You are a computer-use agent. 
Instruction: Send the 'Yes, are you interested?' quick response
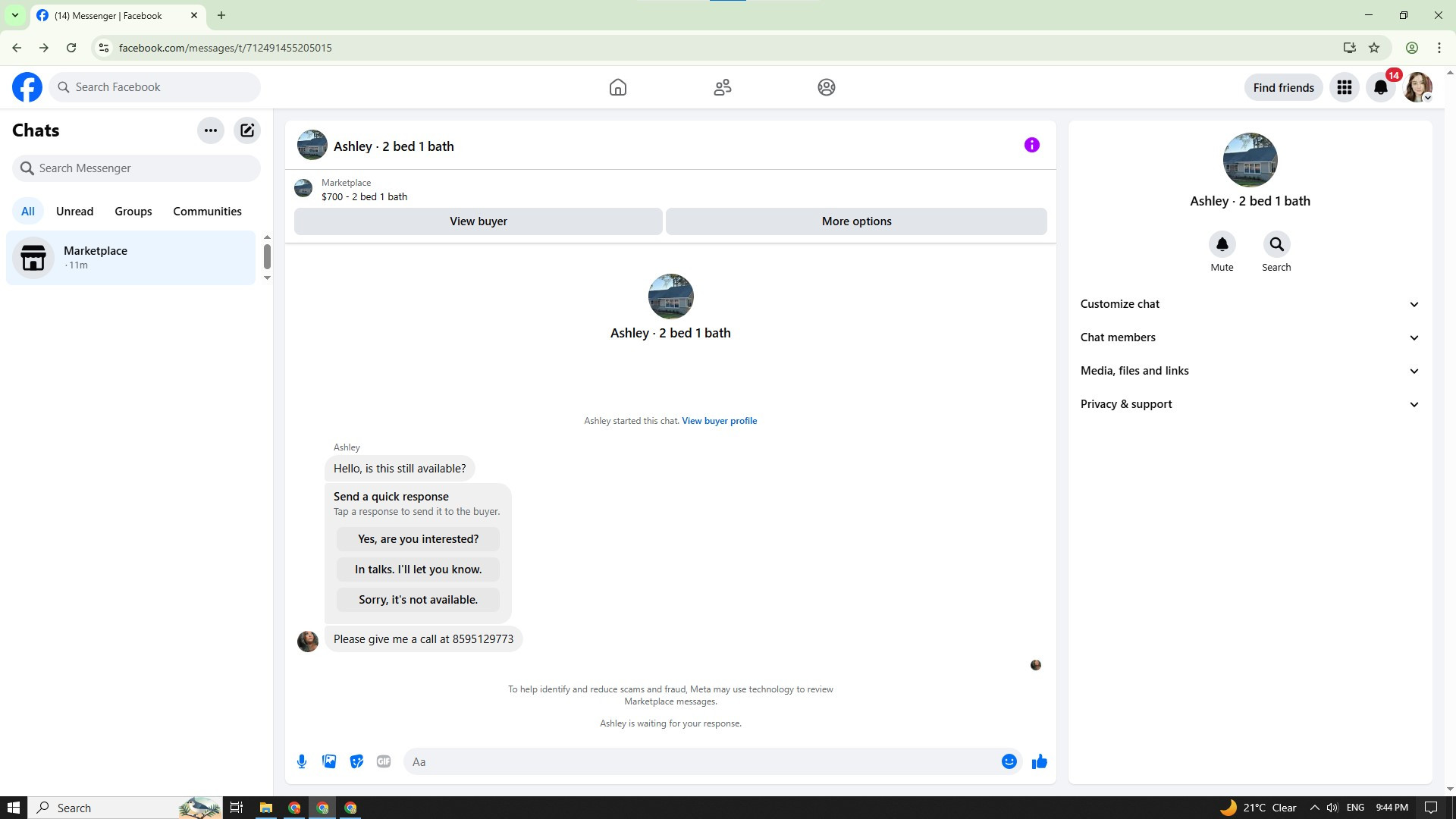418,539
